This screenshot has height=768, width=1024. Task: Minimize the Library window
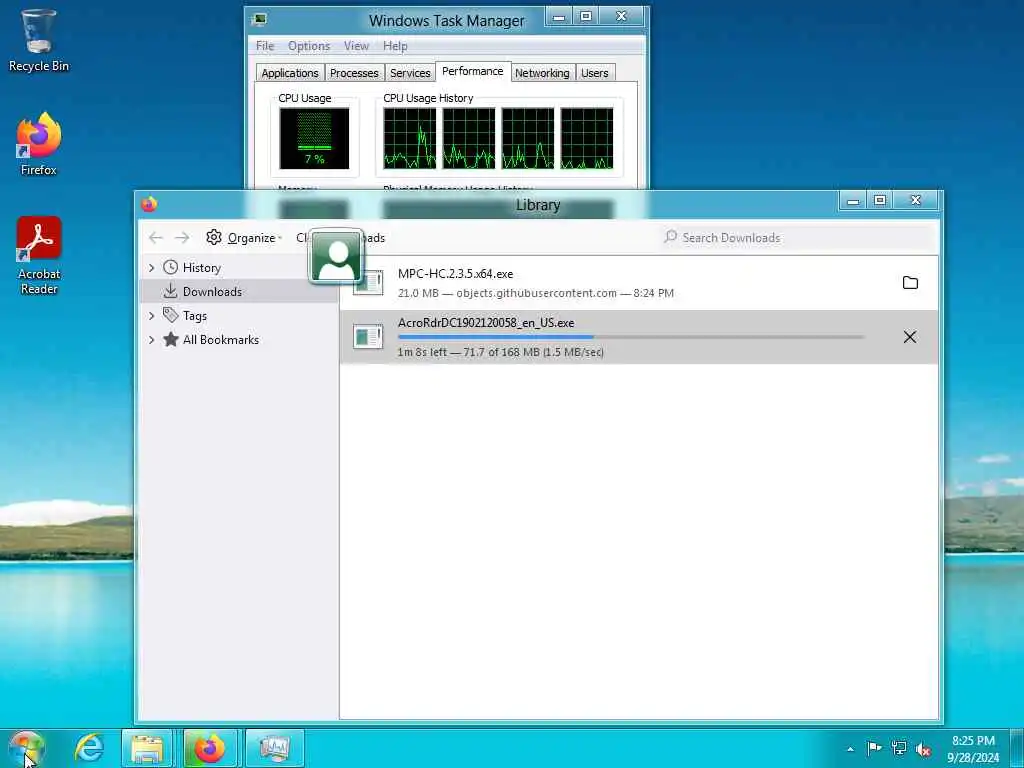[853, 200]
